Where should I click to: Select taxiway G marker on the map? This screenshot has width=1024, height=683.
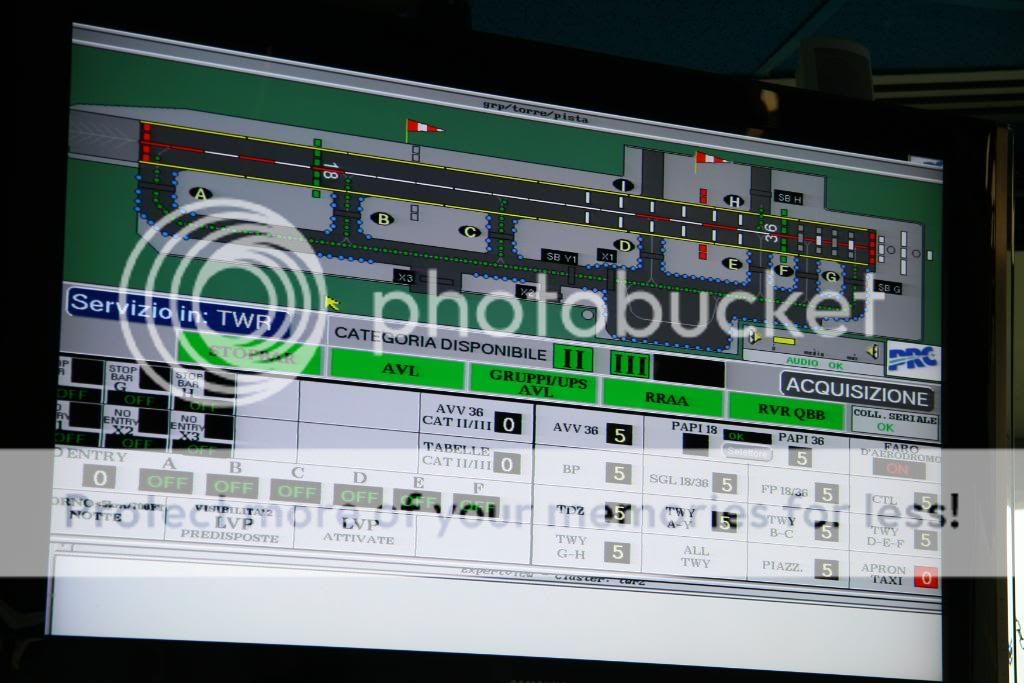tap(830, 276)
